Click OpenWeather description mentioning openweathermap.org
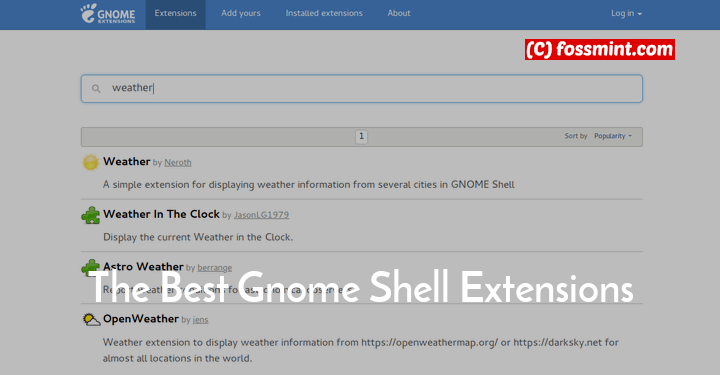This screenshot has height=375, width=720. coord(360,350)
